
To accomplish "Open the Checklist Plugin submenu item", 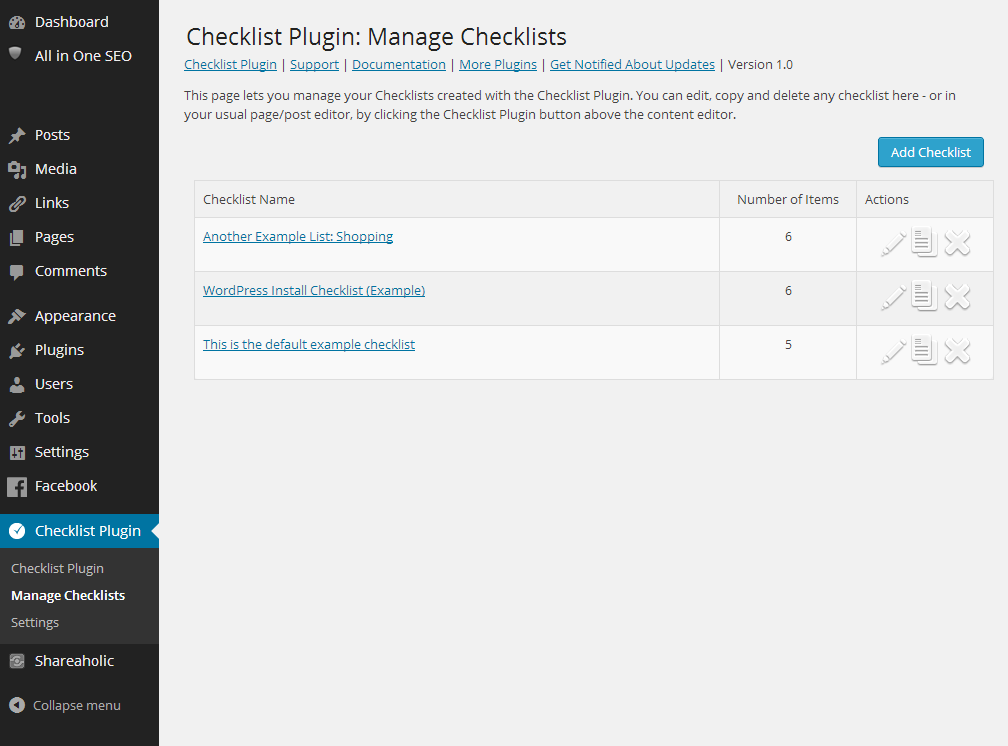I will point(57,569).
